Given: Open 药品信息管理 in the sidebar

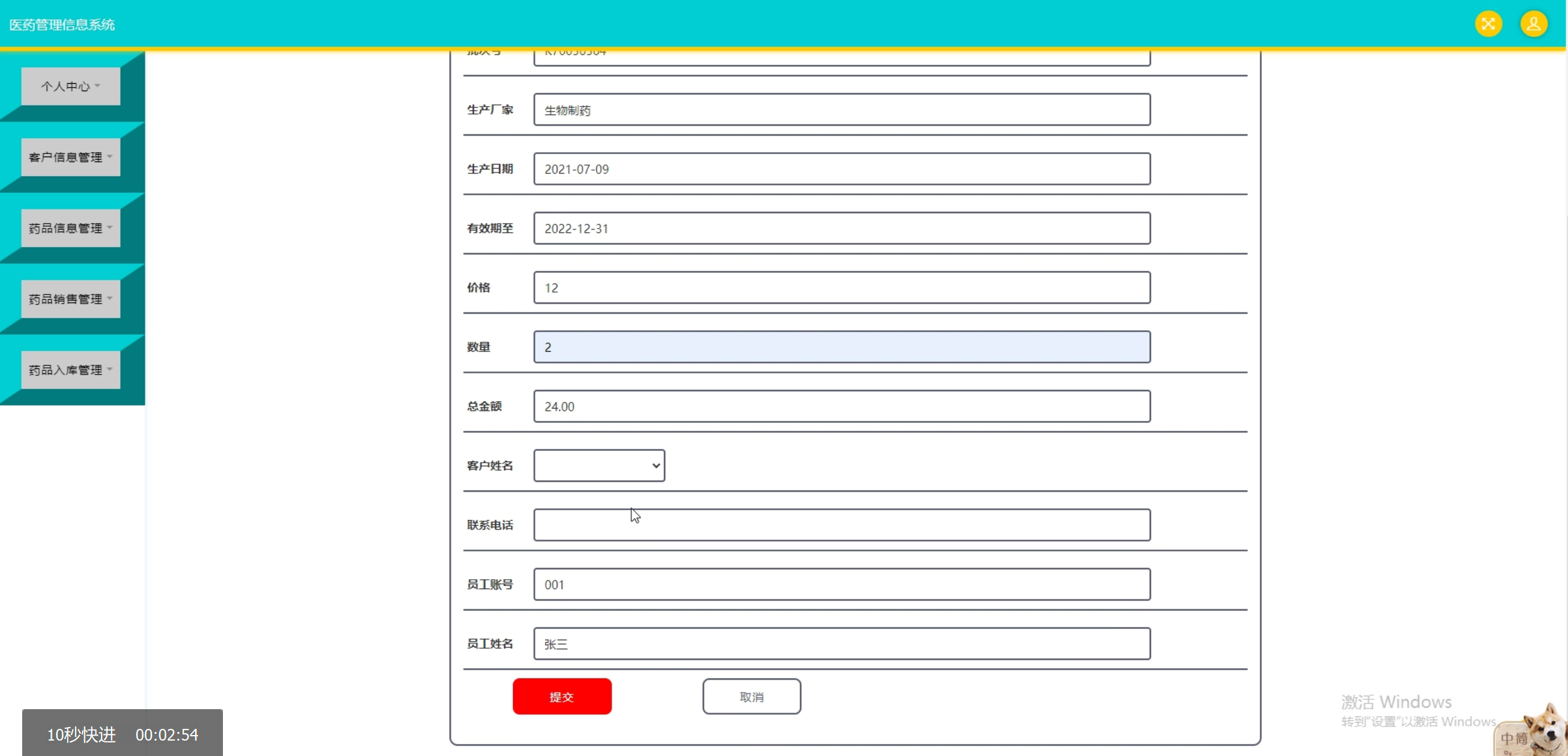Looking at the screenshot, I should [x=70, y=228].
